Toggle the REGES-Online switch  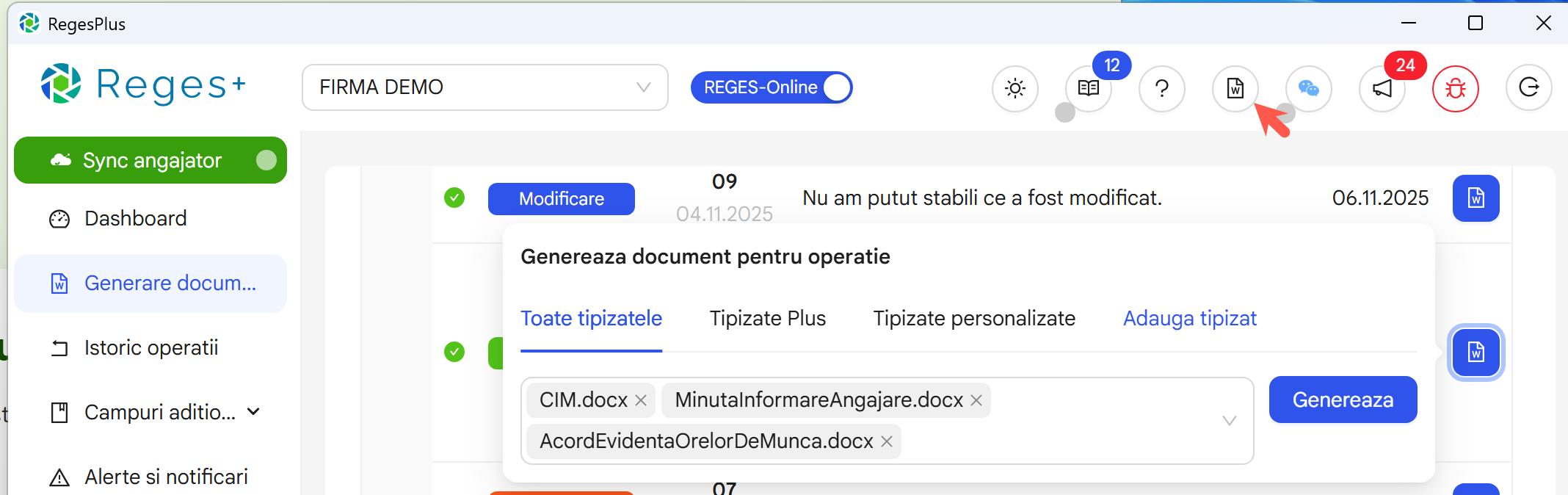(772, 87)
